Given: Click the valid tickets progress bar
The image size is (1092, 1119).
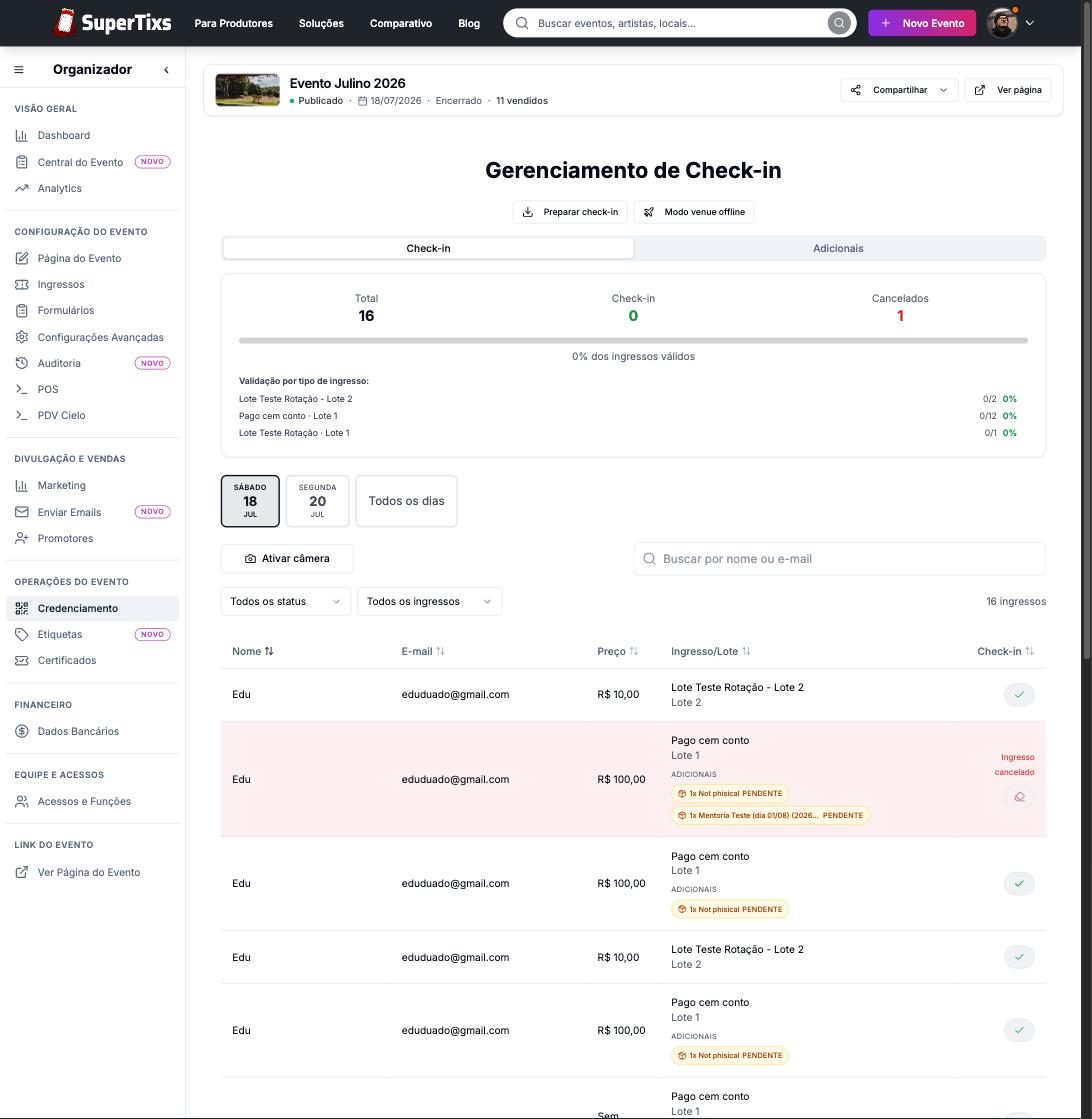Looking at the screenshot, I should point(633,340).
